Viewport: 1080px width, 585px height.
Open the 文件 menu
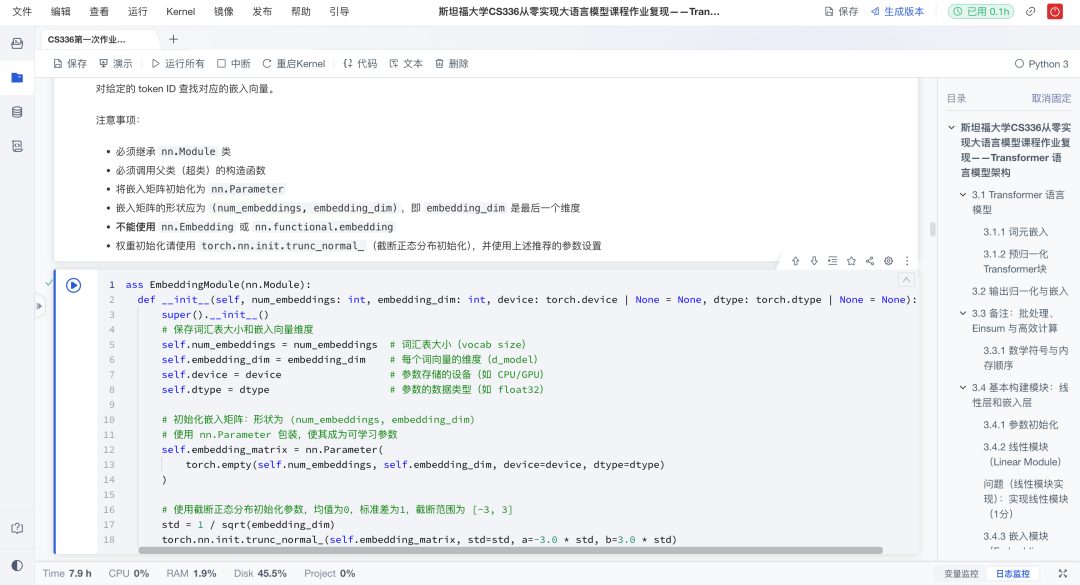[x=22, y=12]
